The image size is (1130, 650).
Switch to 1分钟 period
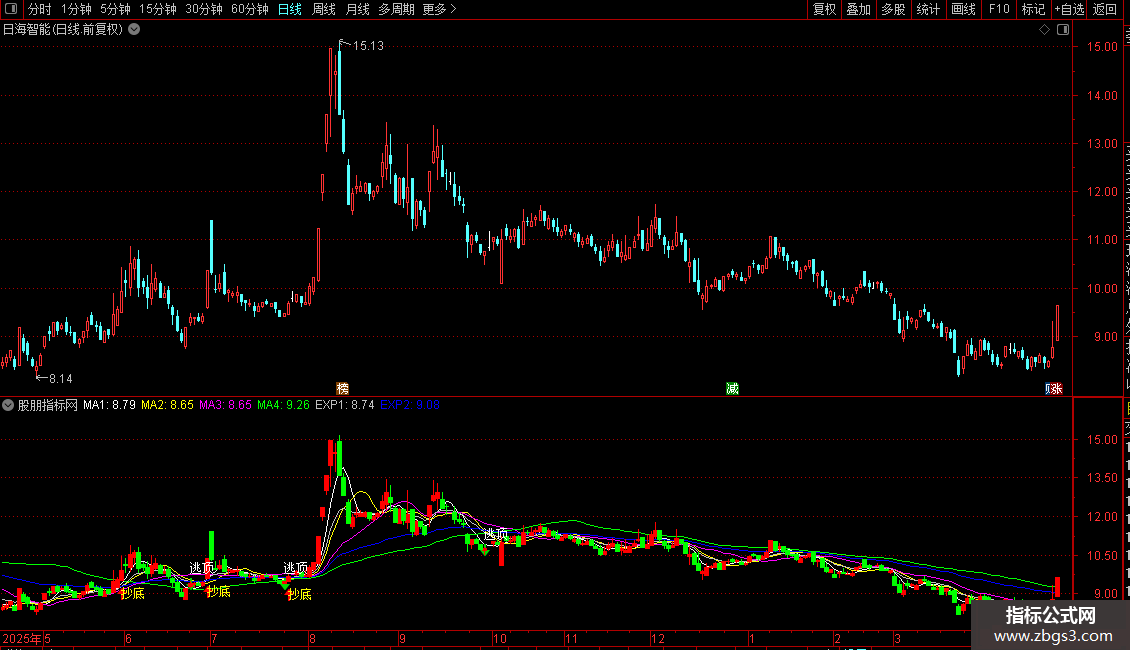[x=76, y=9]
